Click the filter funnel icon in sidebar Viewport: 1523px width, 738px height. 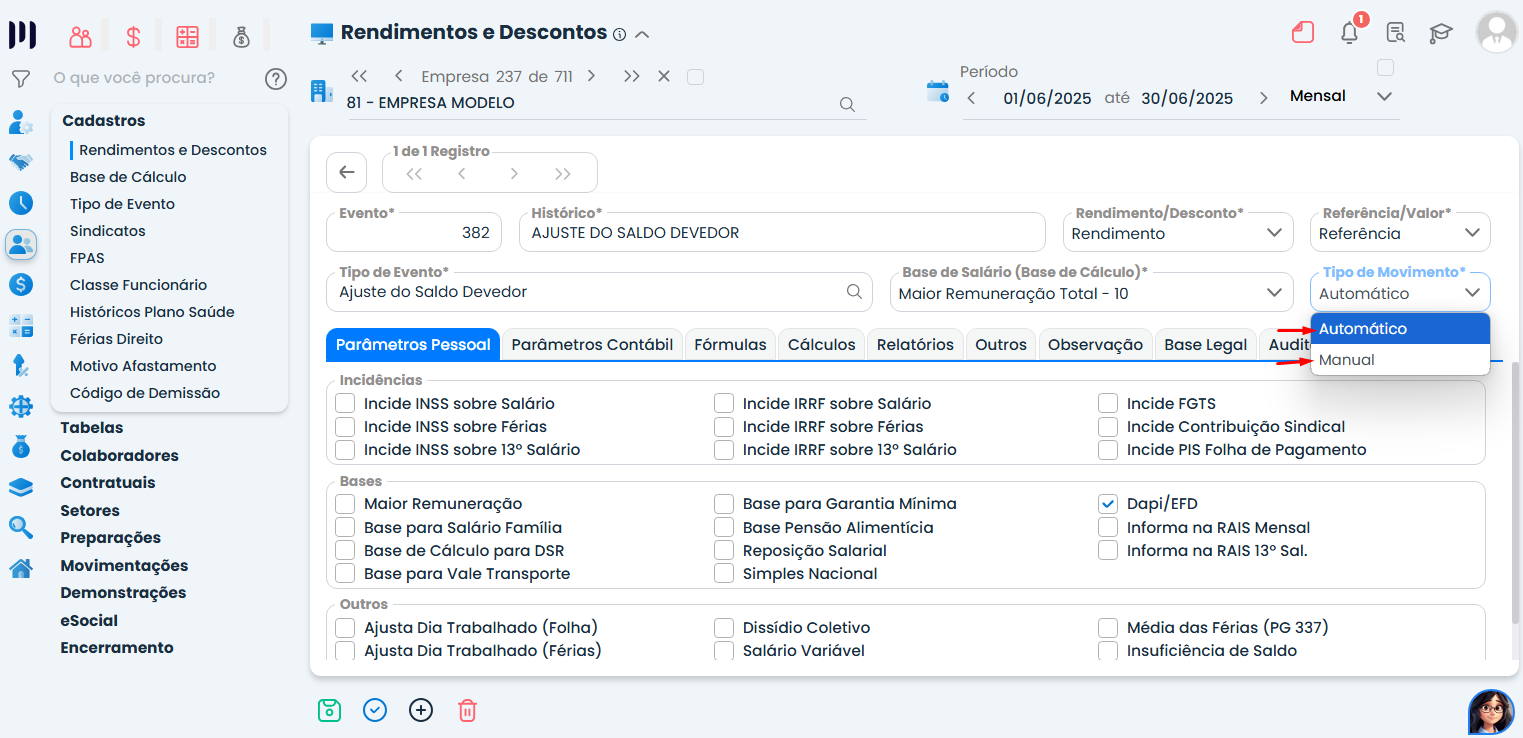[x=20, y=78]
